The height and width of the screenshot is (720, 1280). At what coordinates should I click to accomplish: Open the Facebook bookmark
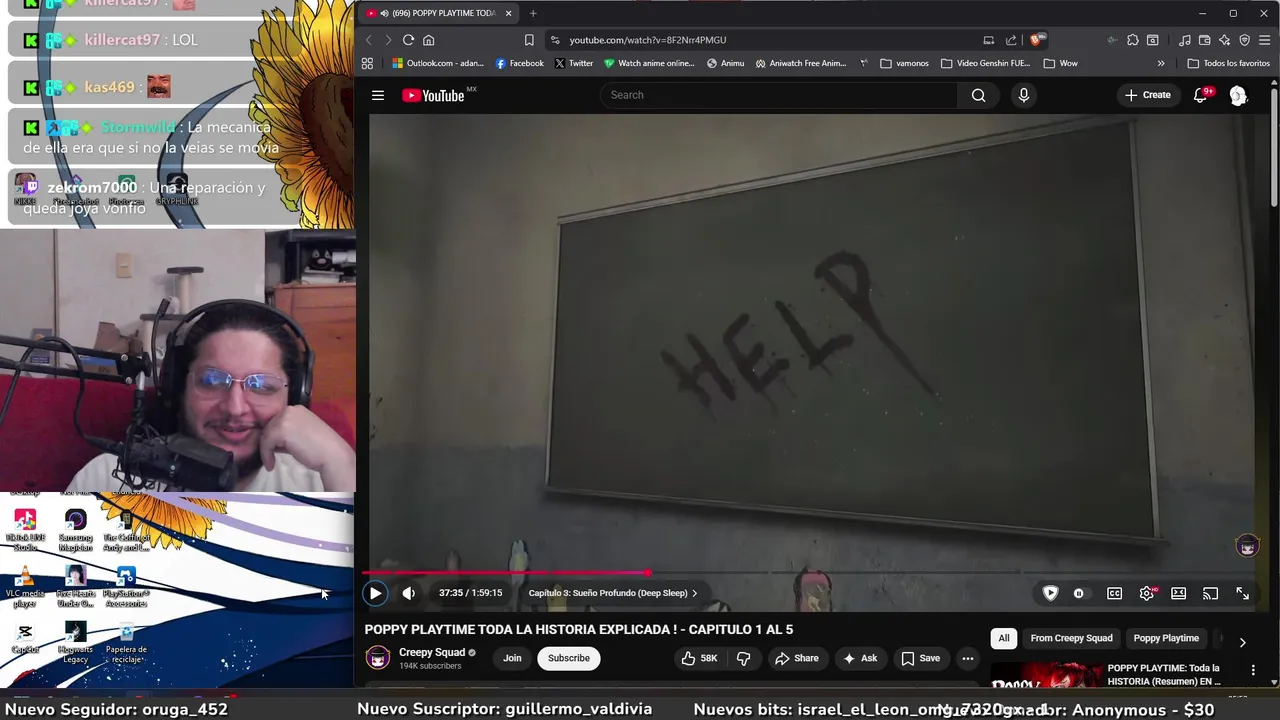click(x=520, y=63)
